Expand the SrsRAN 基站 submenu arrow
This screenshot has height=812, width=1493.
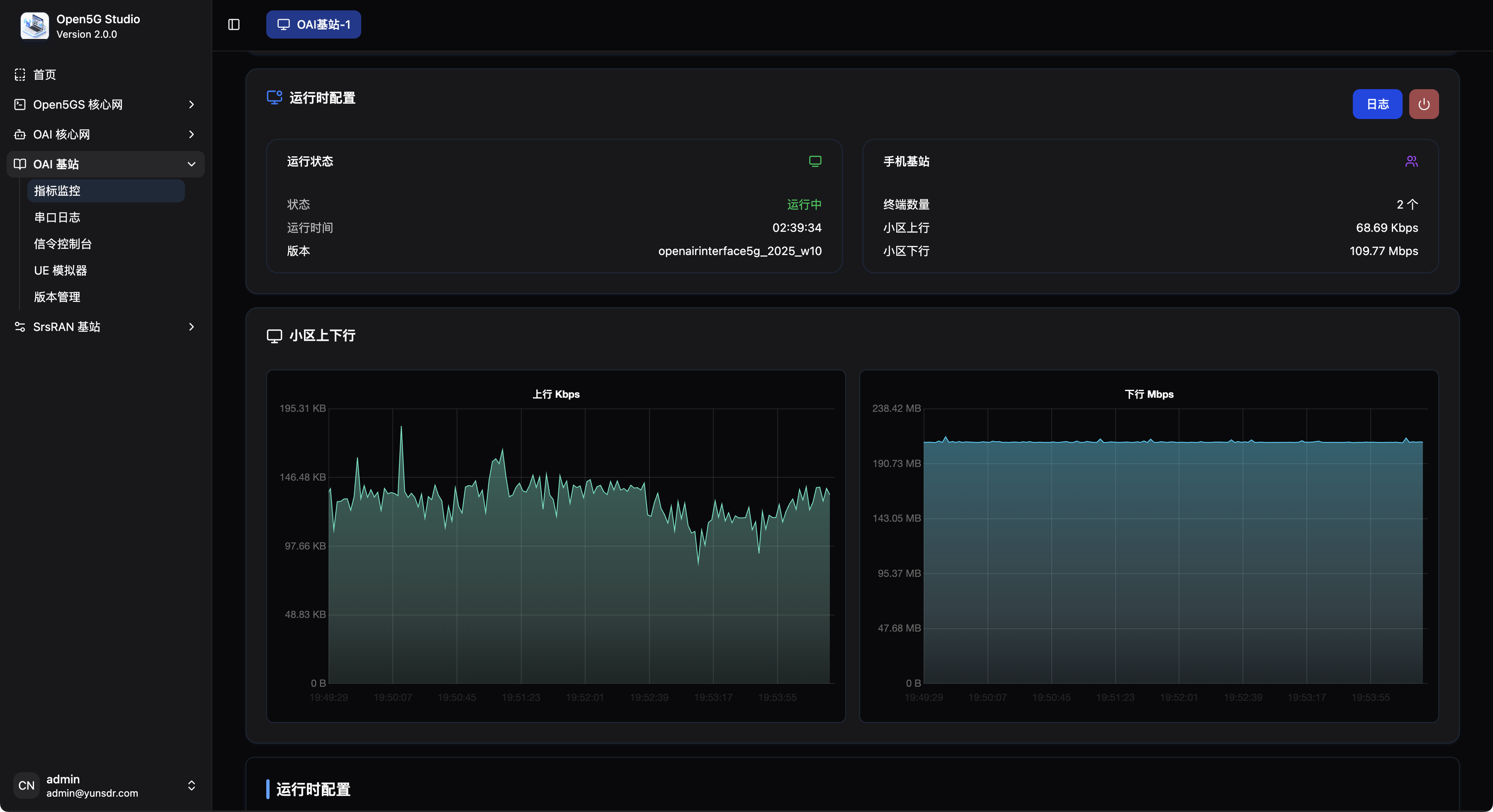point(191,327)
